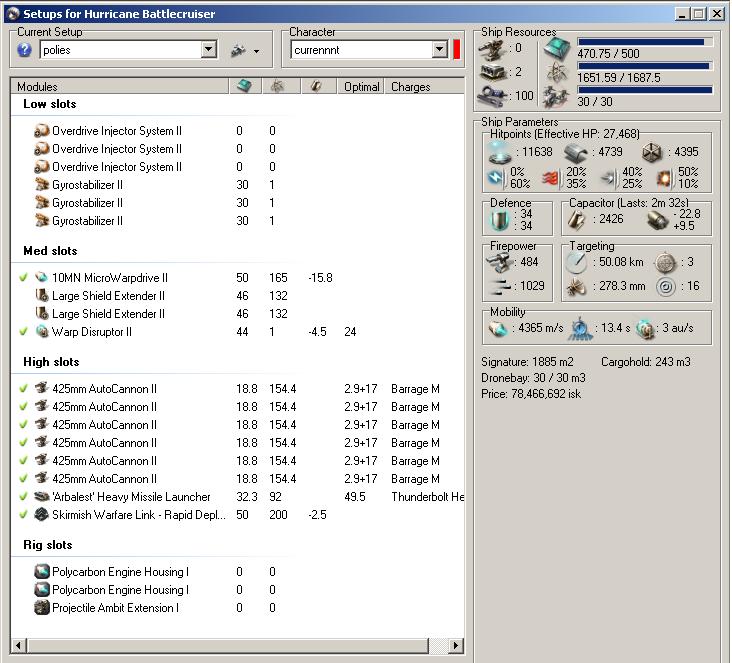
Task: Click the CPU usage progress bar
Action: (x=645, y=42)
